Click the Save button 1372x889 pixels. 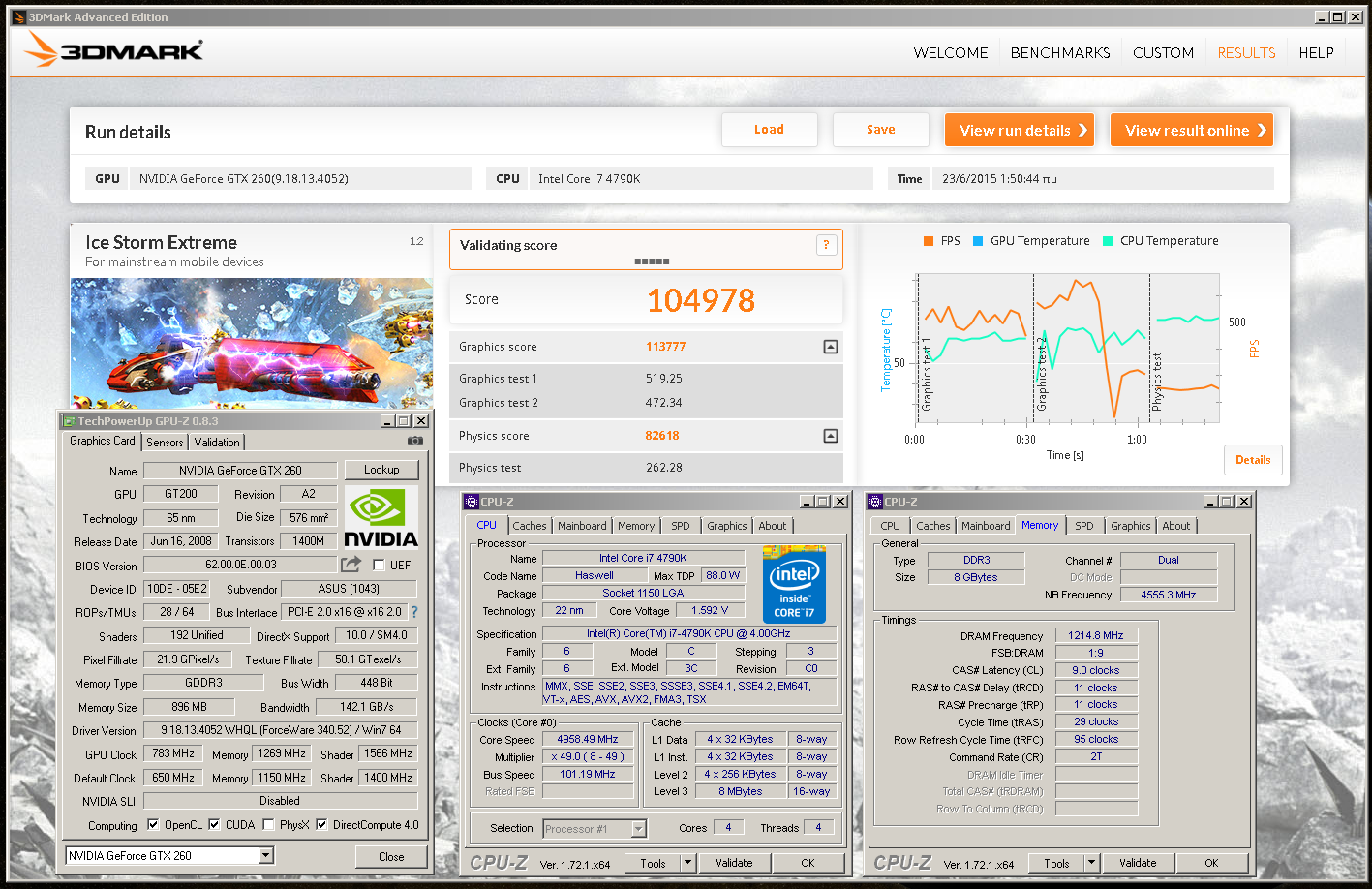point(881,130)
